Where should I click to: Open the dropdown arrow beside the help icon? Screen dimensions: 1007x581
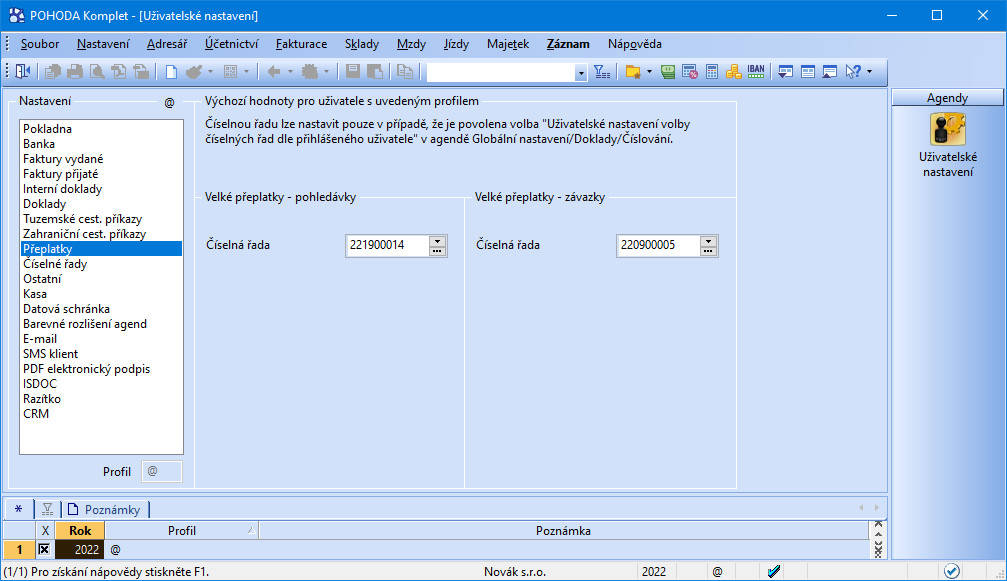(870, 71)
